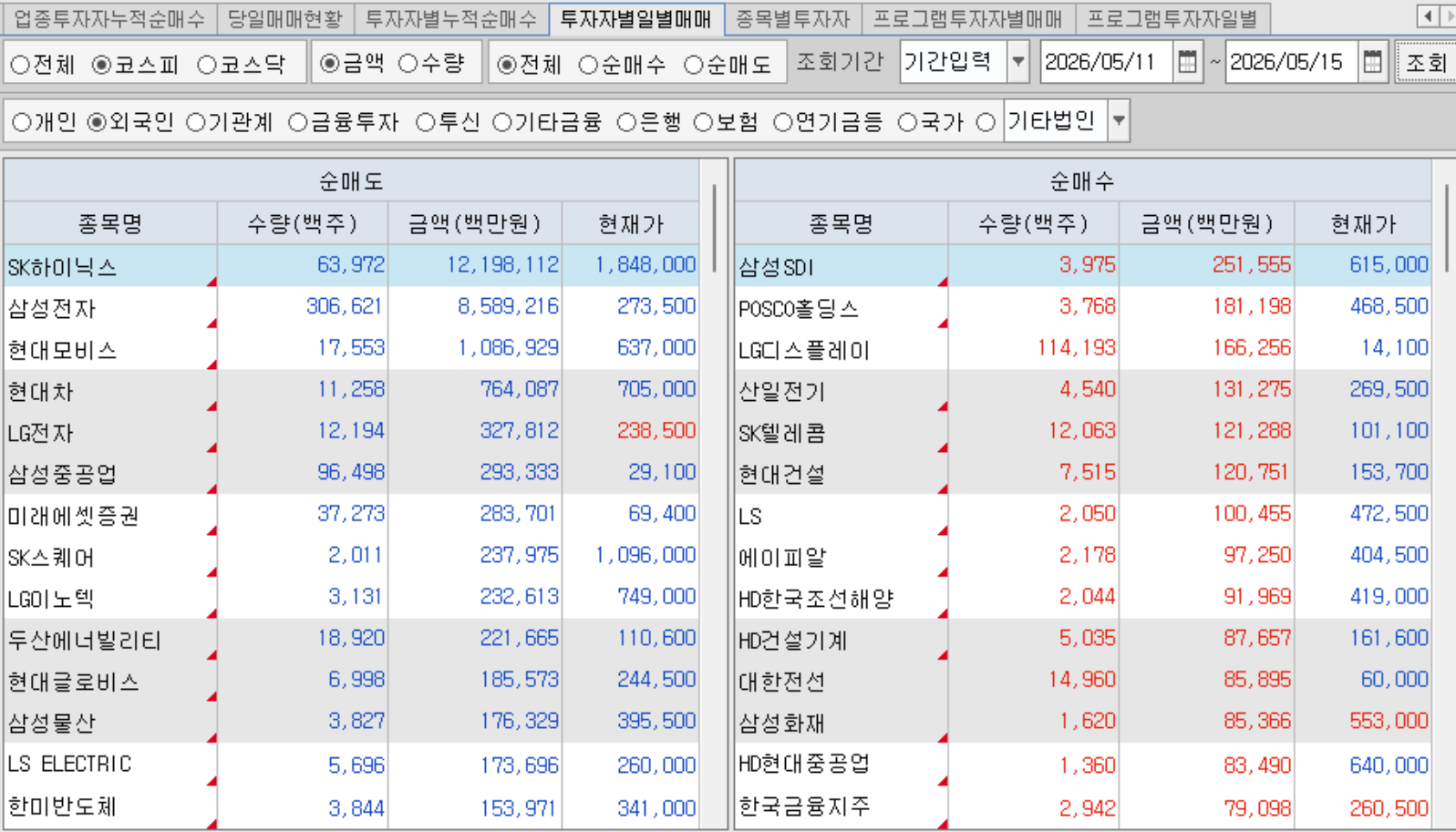Viewport: 1456px width, 832px height.
Task: Edit the start date 2026/05/11 field
Action: [1106, 62]
